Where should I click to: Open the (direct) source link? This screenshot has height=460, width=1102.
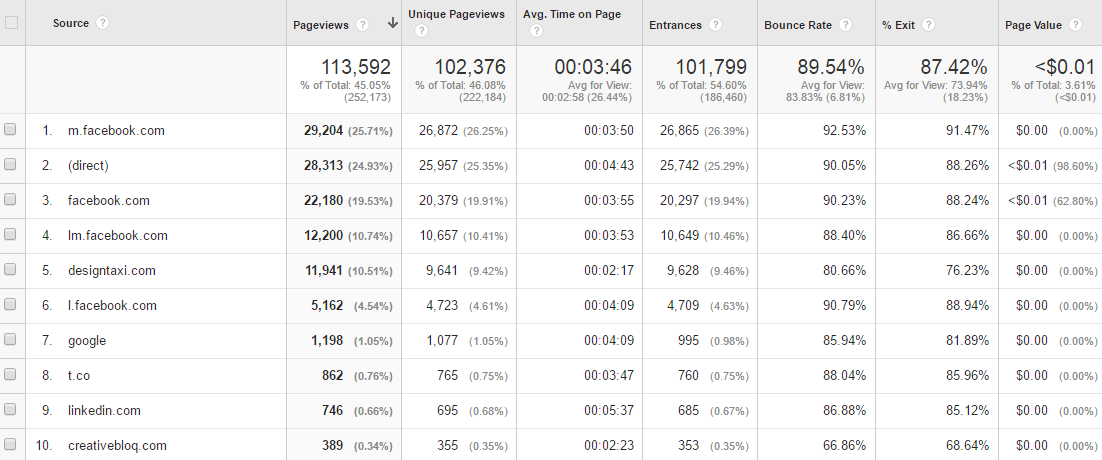click(x=89, y=166)
